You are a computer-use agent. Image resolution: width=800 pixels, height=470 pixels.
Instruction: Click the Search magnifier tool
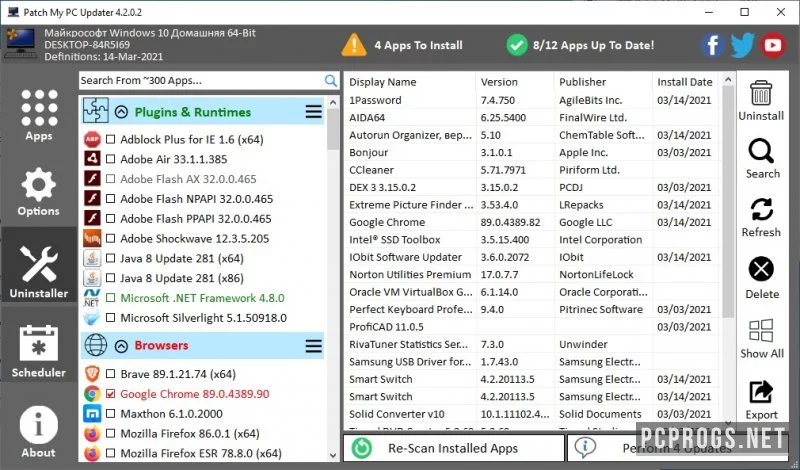(761, 152)
